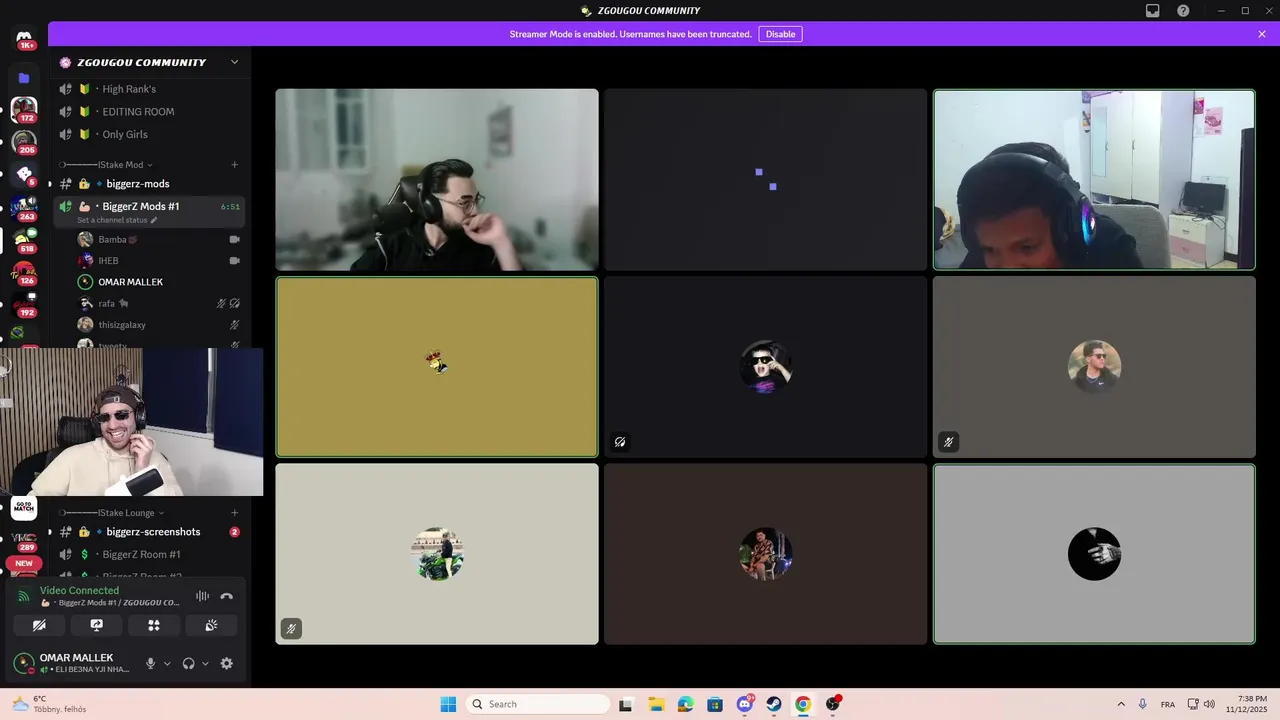Open Discord inbox icon in title bar
This screenshot has height=720, width=1280.
pyautogui.click(x=1153, y=11)
